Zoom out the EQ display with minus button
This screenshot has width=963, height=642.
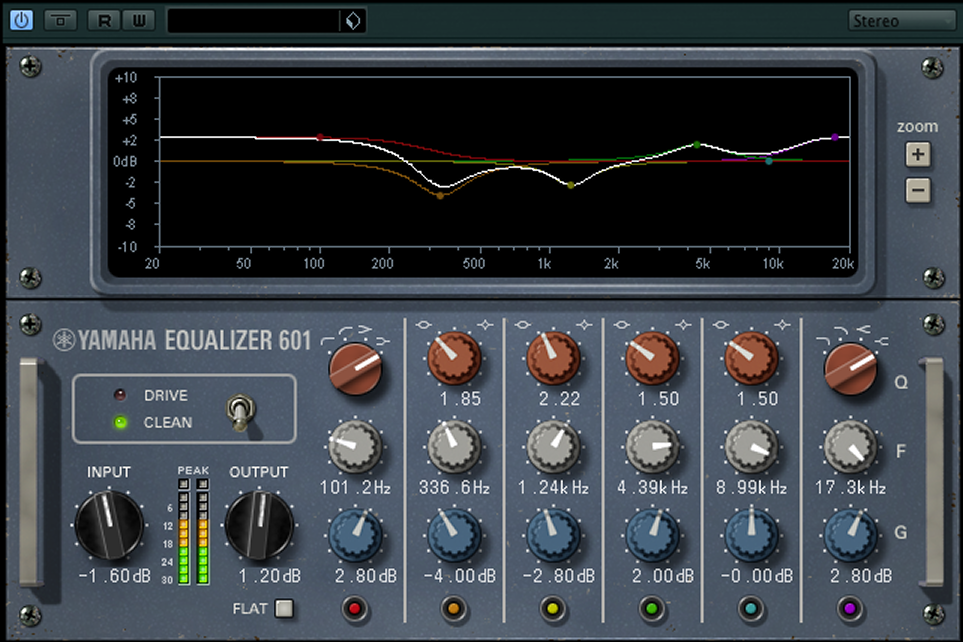[918, 190]
